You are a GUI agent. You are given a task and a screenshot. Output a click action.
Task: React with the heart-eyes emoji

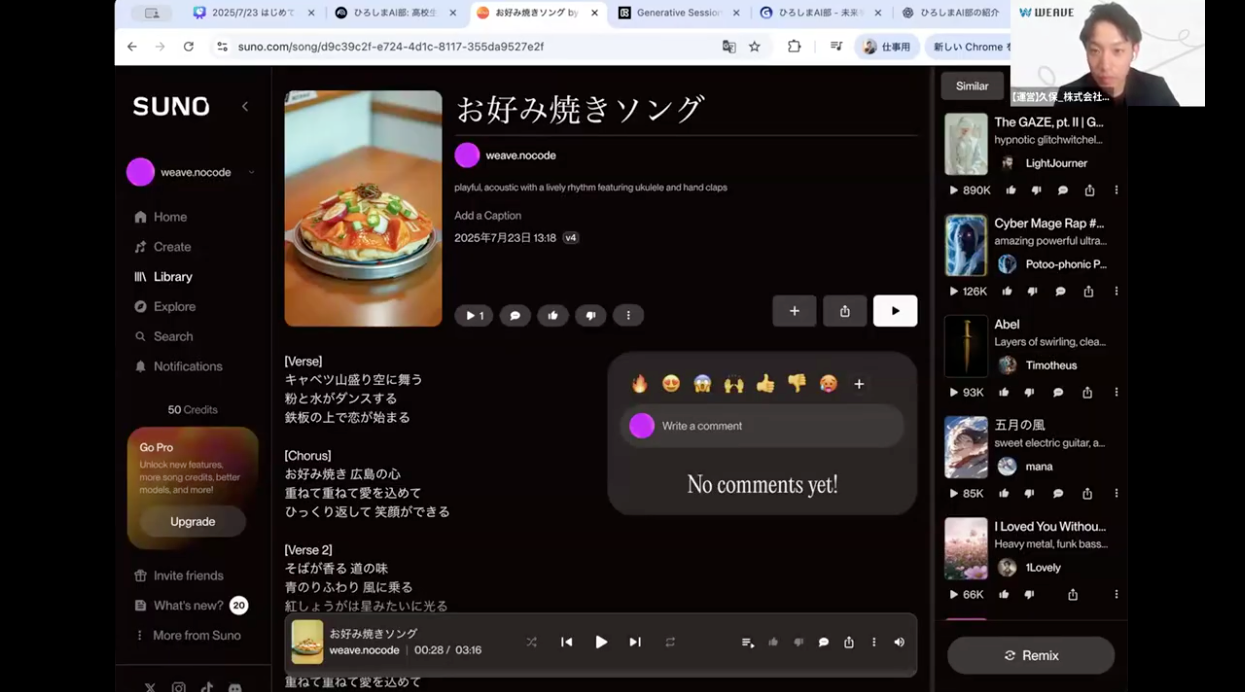click(671, 384)
